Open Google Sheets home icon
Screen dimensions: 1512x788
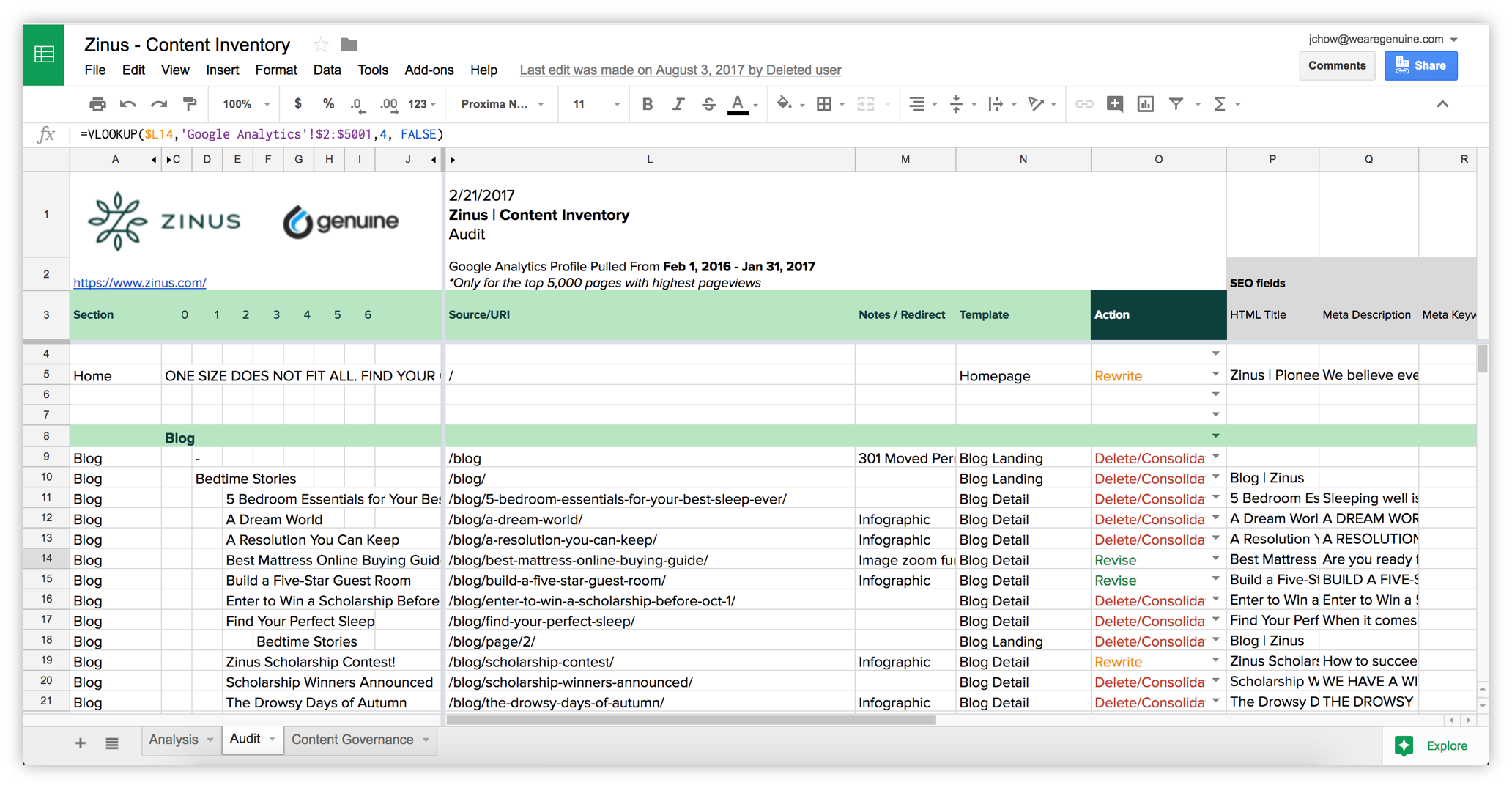[x=44, y=55]
